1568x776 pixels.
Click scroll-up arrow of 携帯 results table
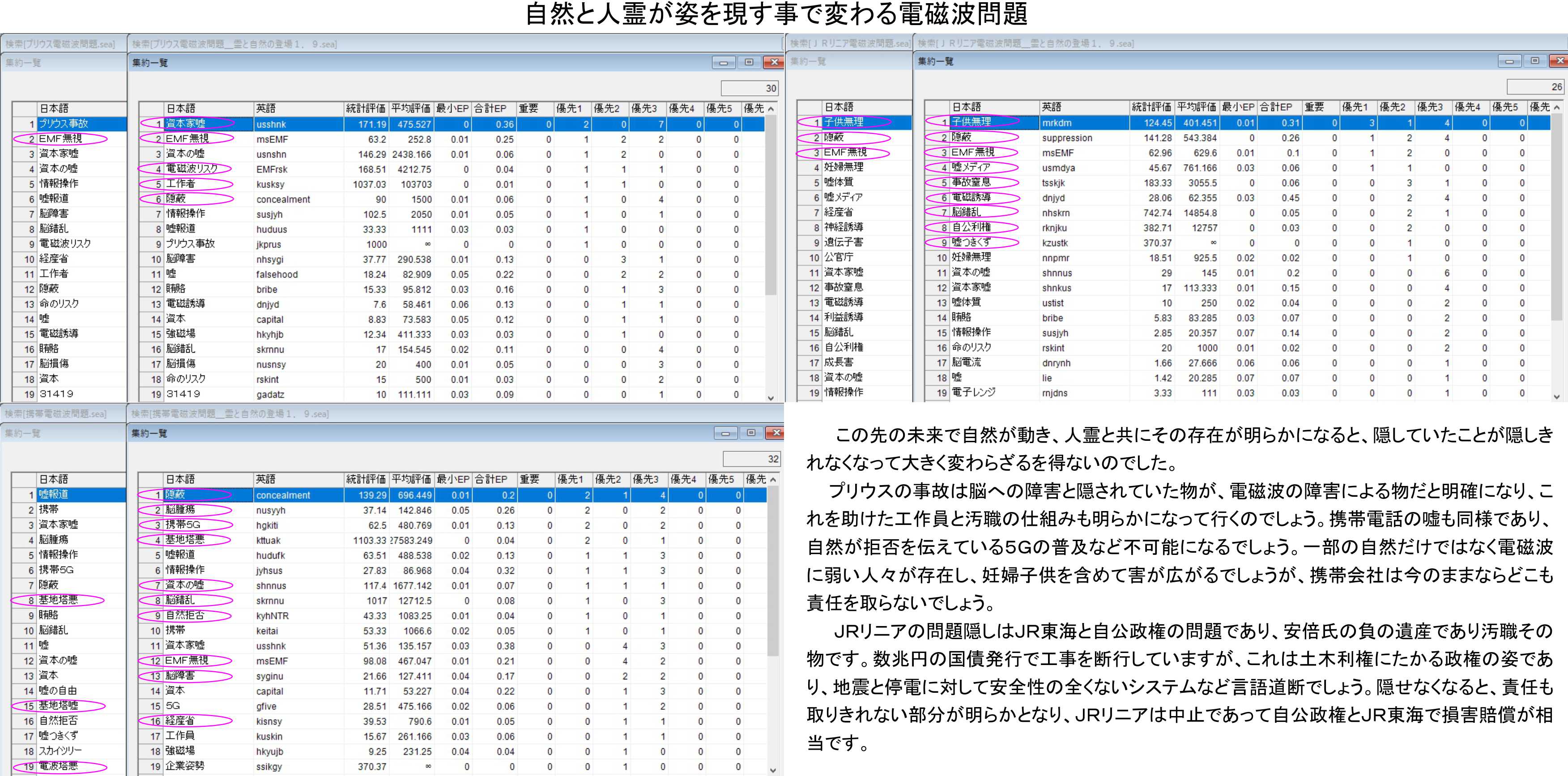tap(772, 480)
